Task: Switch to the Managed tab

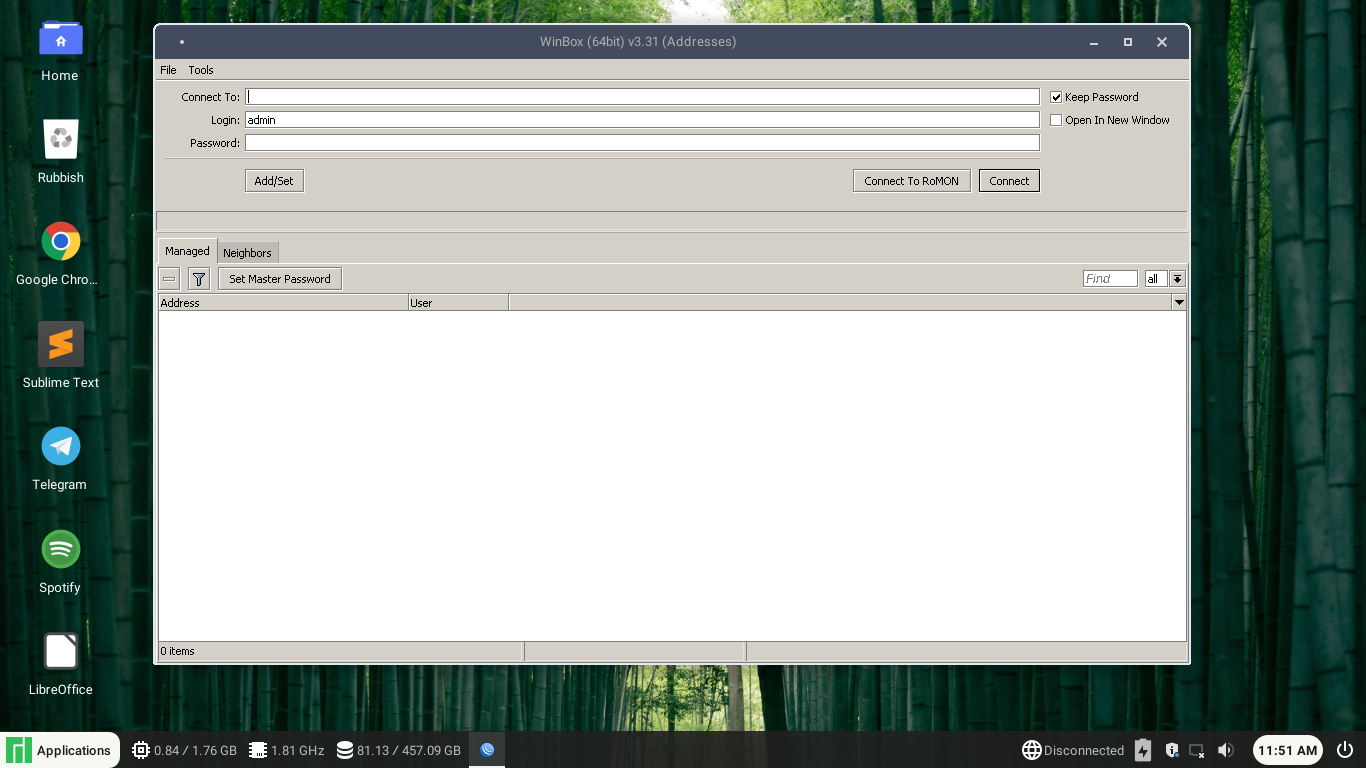Action: 187,251
